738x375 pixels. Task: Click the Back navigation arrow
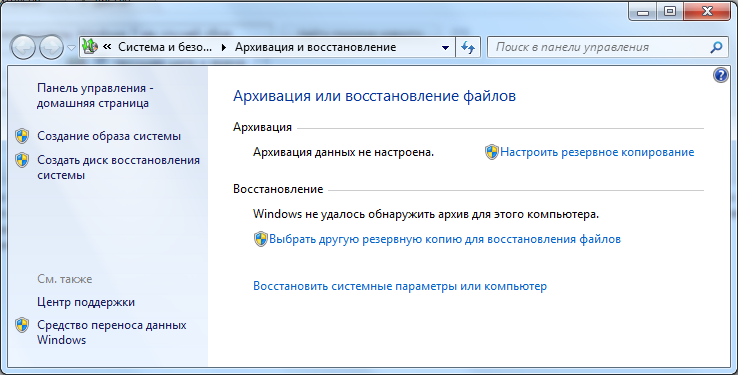(23, 47)
